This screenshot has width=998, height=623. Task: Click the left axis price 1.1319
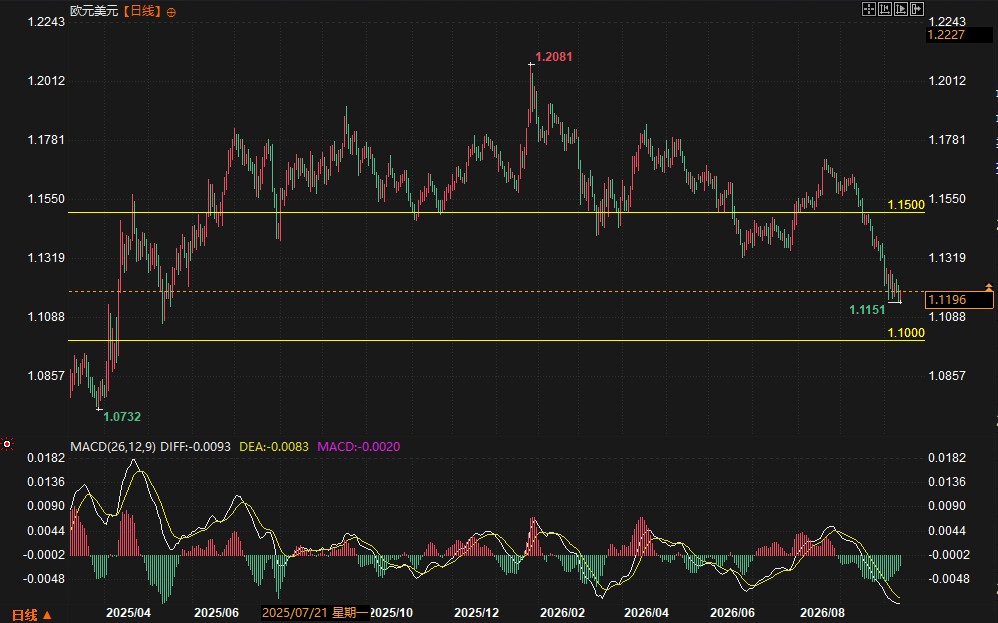[46, 258]
